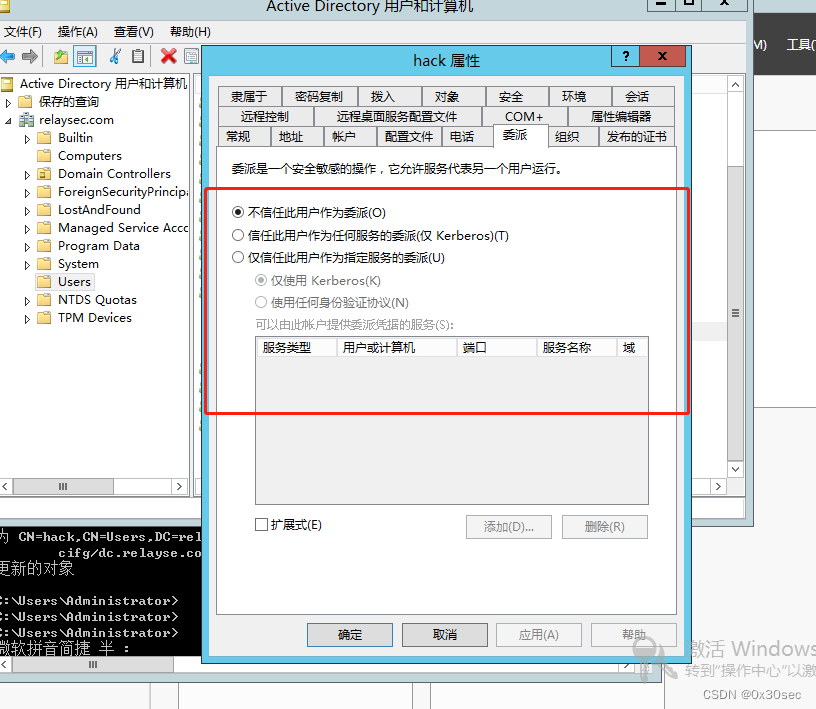The width and height of the screenshot is (816, 709).
Task: Open the 文件(F) menu
Action: pos(22,32)
